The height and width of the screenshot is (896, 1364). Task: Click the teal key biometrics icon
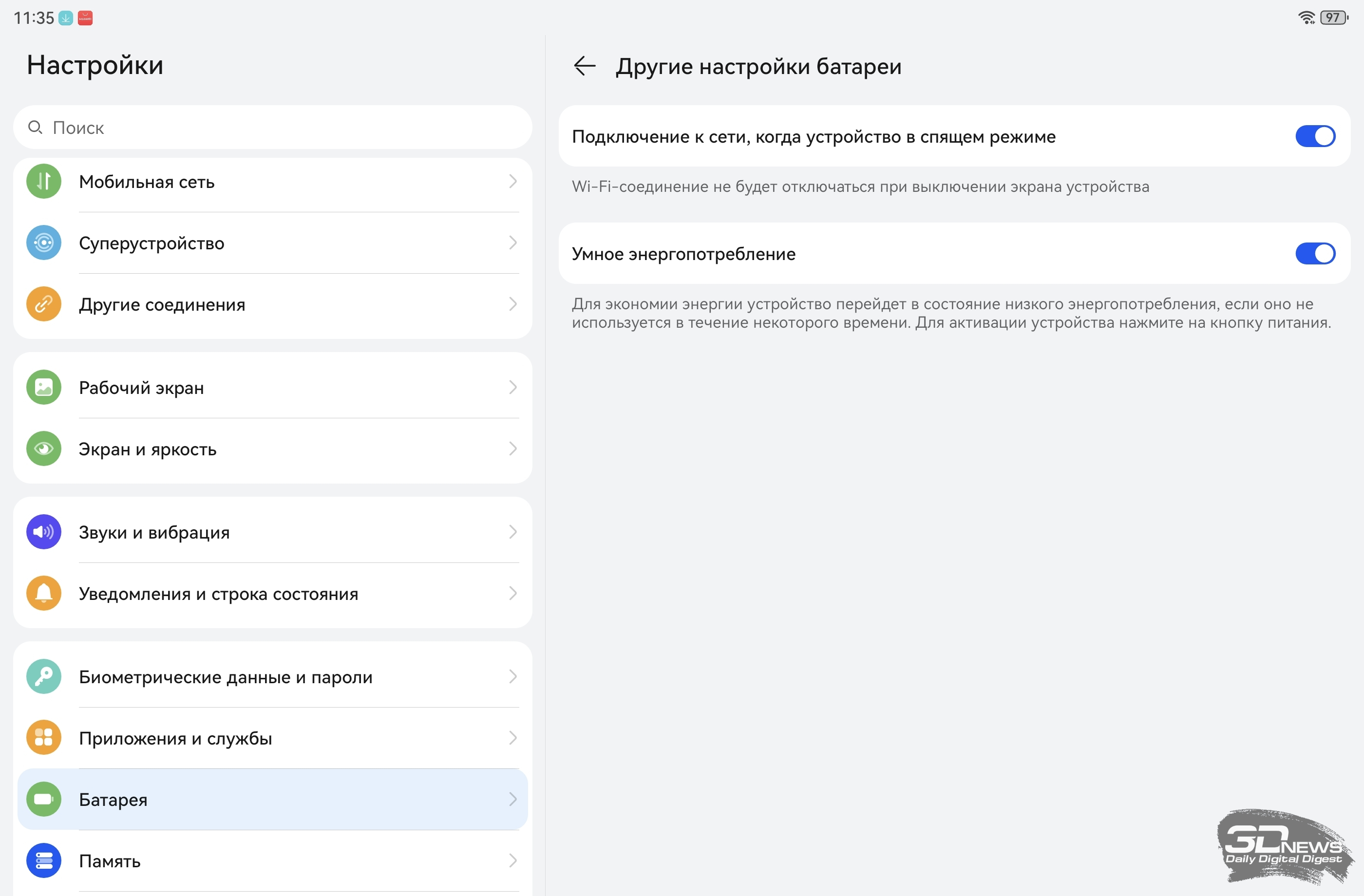click(43, 676)
